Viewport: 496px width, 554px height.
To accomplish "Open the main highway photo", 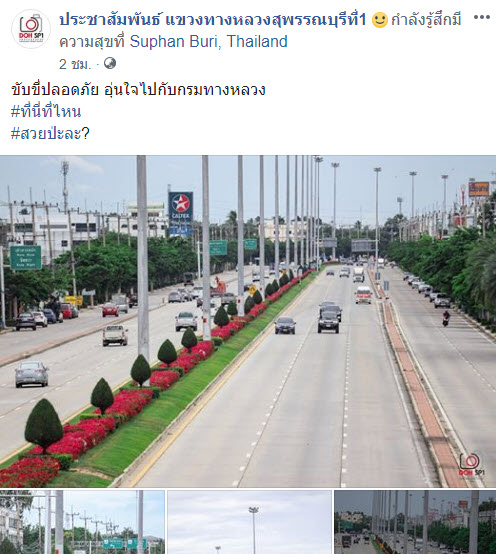I will 248,321.
